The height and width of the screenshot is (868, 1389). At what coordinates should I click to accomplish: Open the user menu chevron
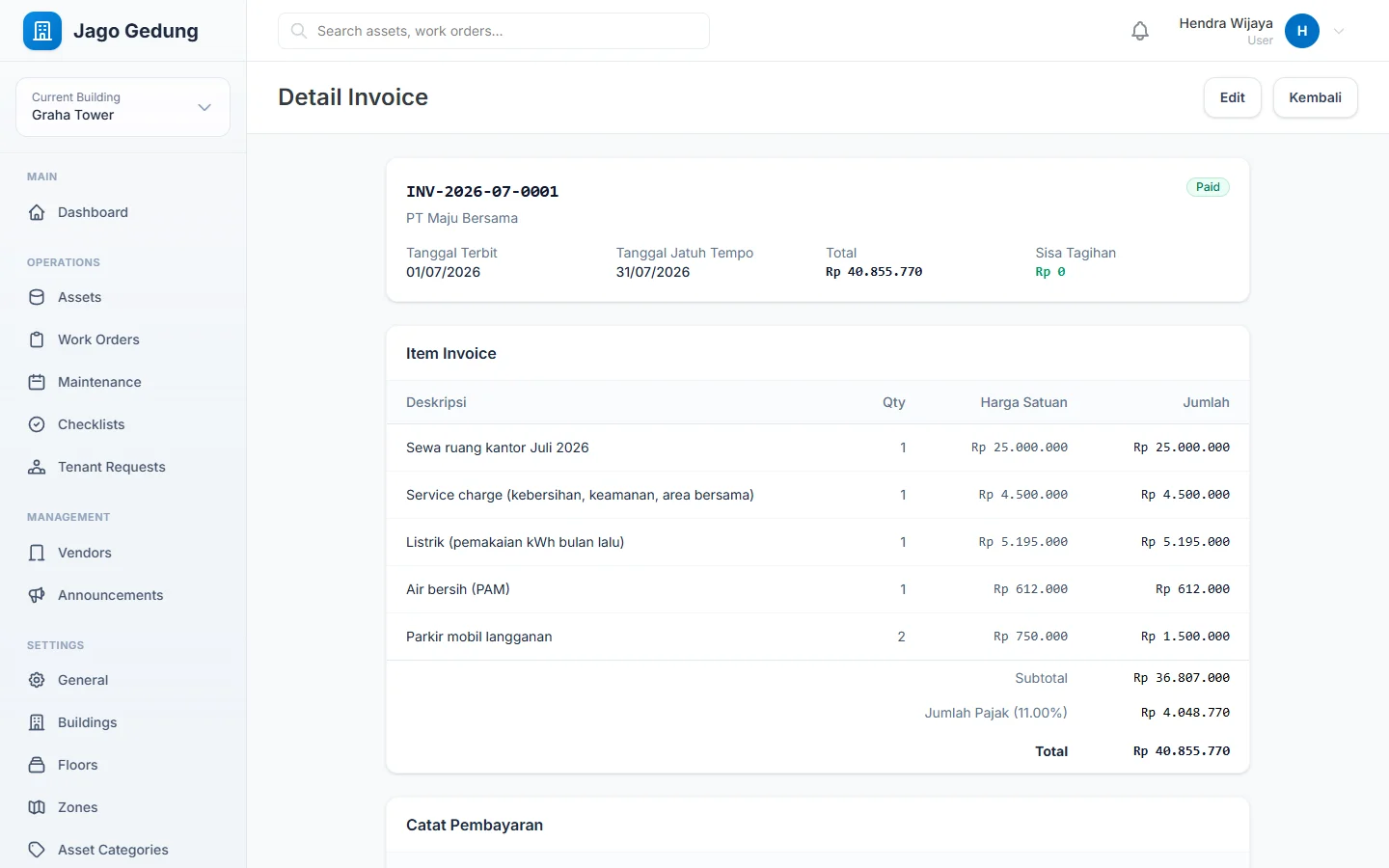[1339, 31]
